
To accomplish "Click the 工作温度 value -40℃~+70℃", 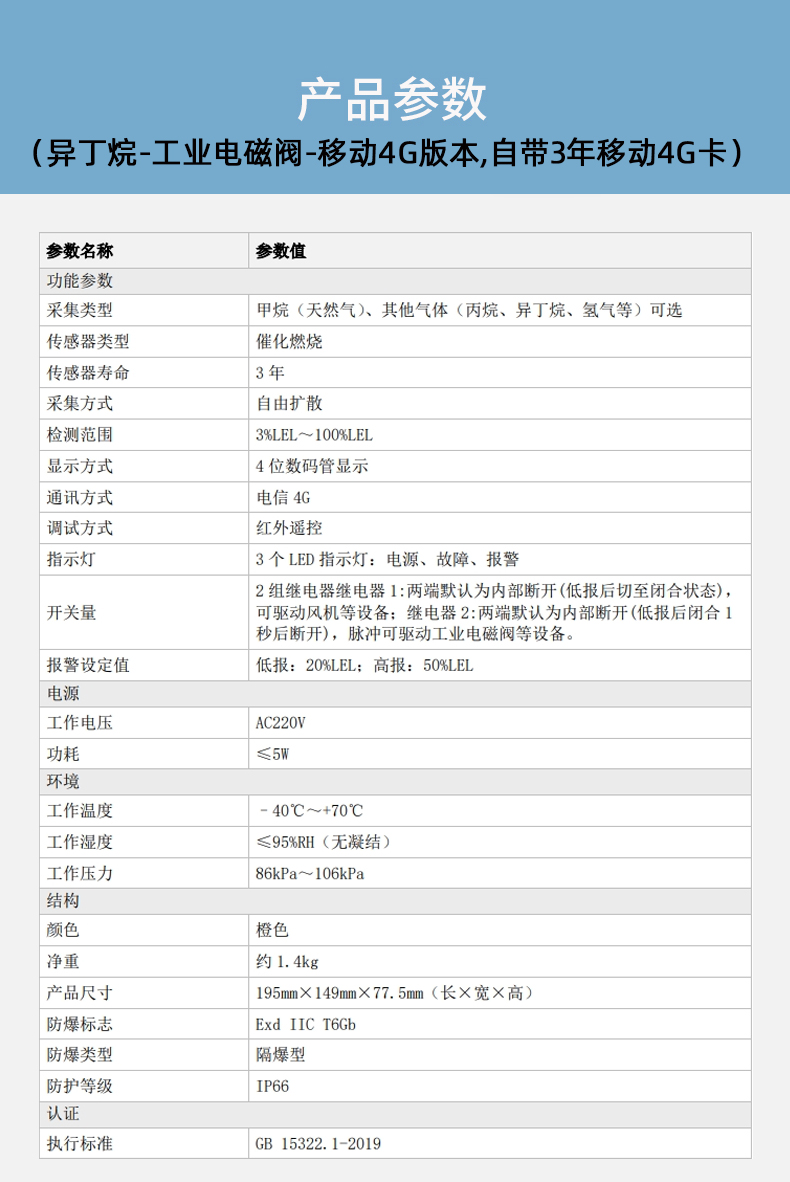I will pyautogui.click(x=306, y=811).
